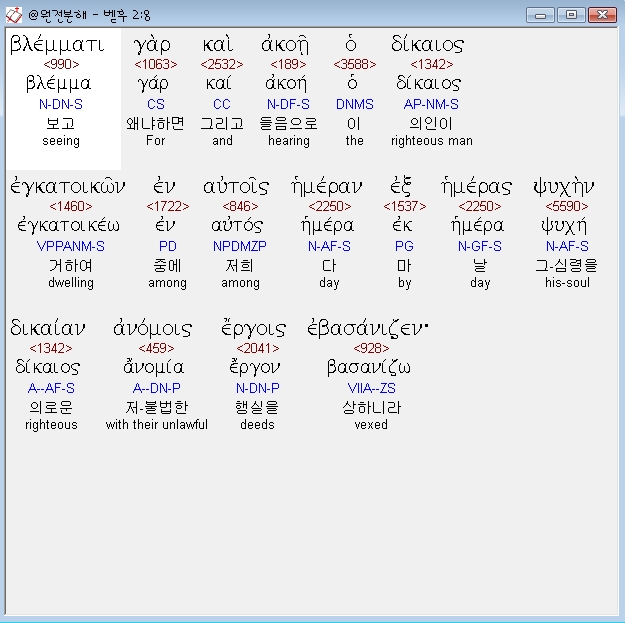Select the Greek word γὰρ in first row

click(x=152, y=45)
